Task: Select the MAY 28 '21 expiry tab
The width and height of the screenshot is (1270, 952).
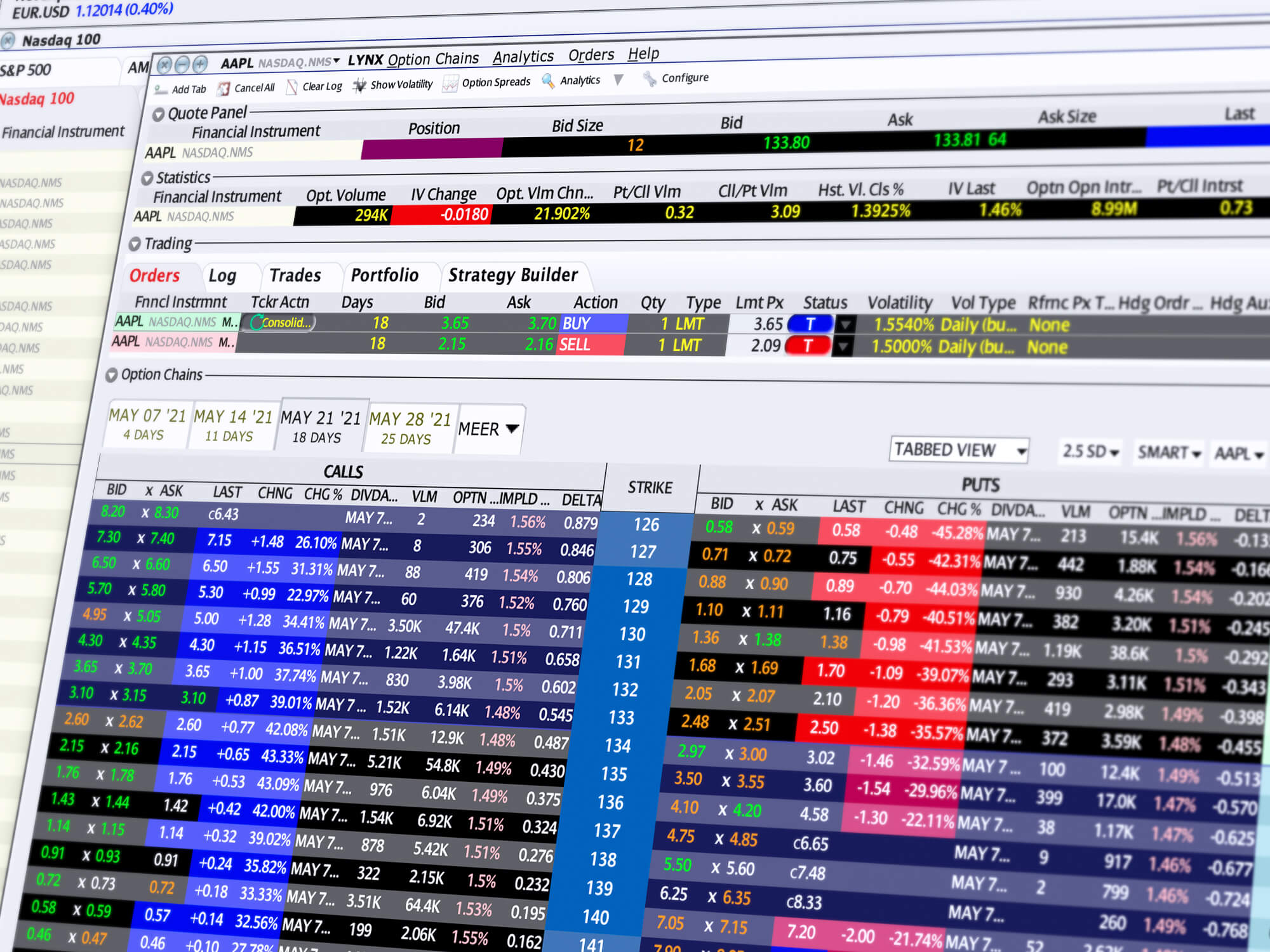Action: 410,428
